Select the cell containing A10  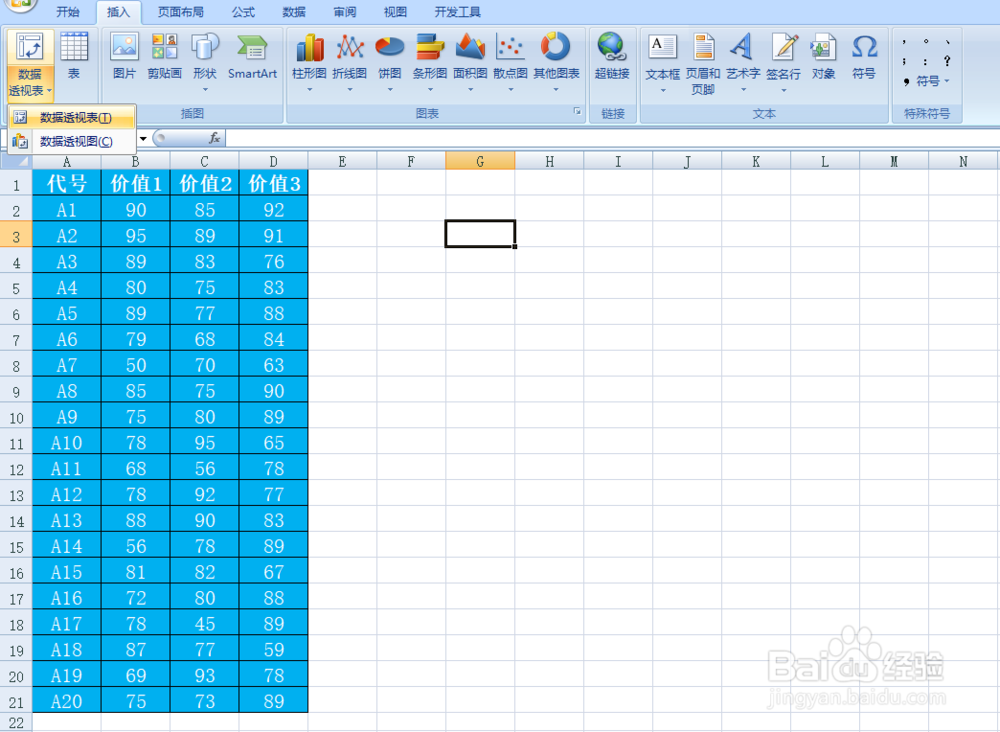[x=66, y=443]
